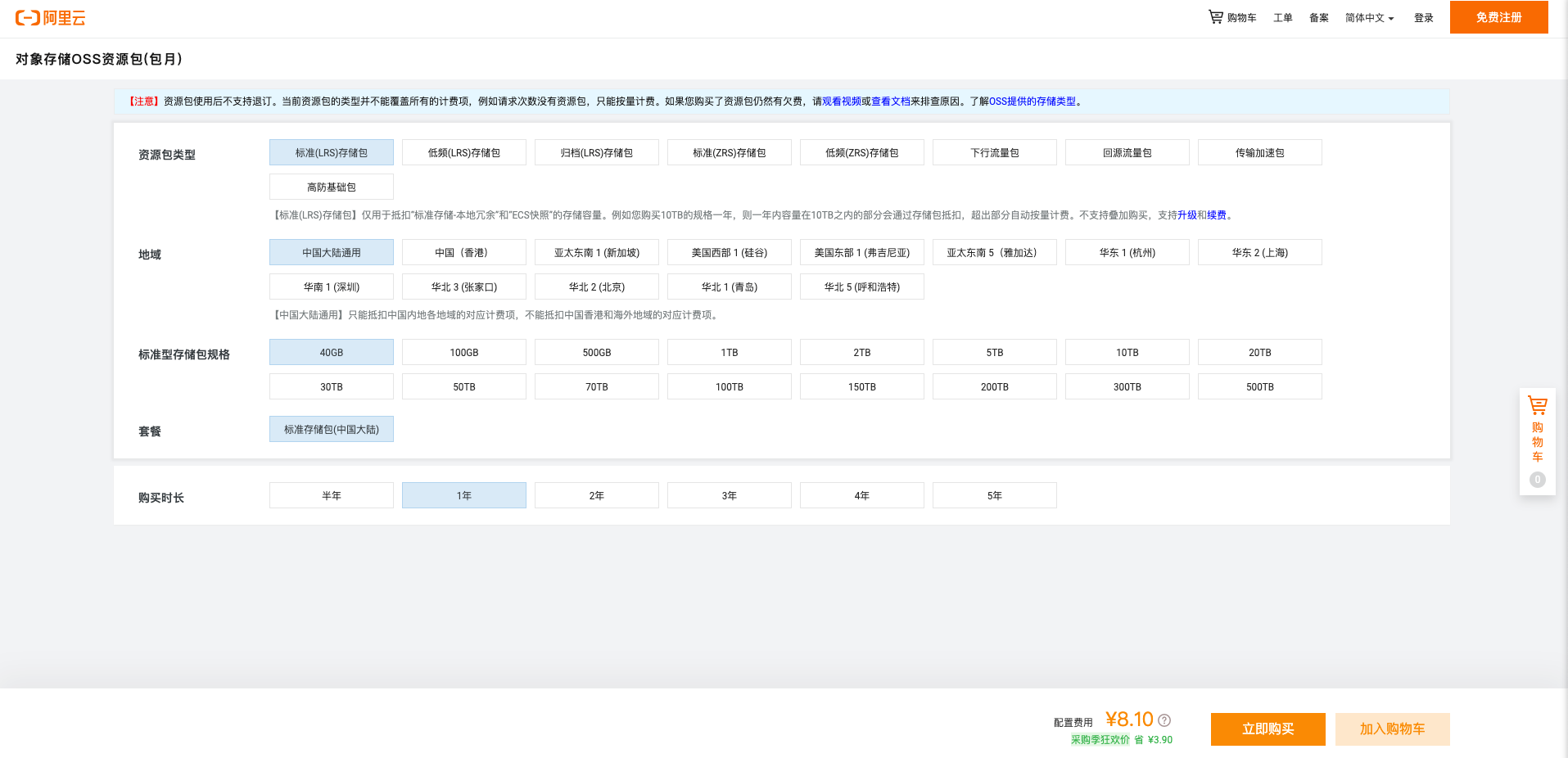Select 半年 purchase duration
The width and height of the screenshot is (1568, 758).
point(331,494)
